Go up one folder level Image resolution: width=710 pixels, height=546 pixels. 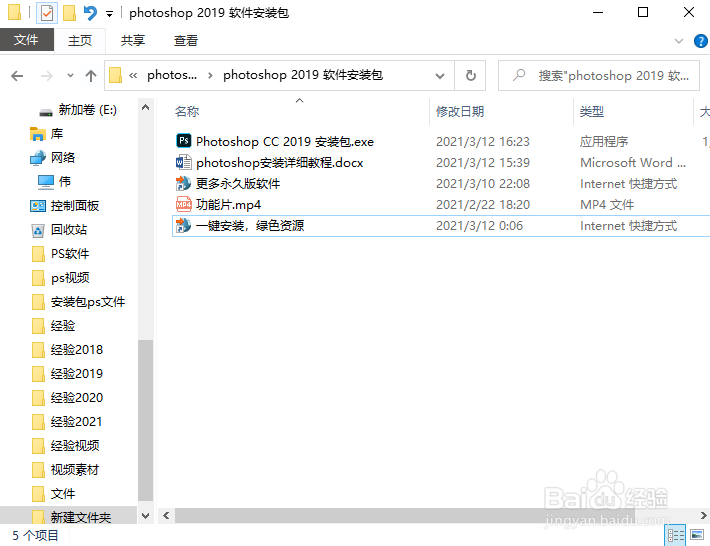tap(91, 76)
